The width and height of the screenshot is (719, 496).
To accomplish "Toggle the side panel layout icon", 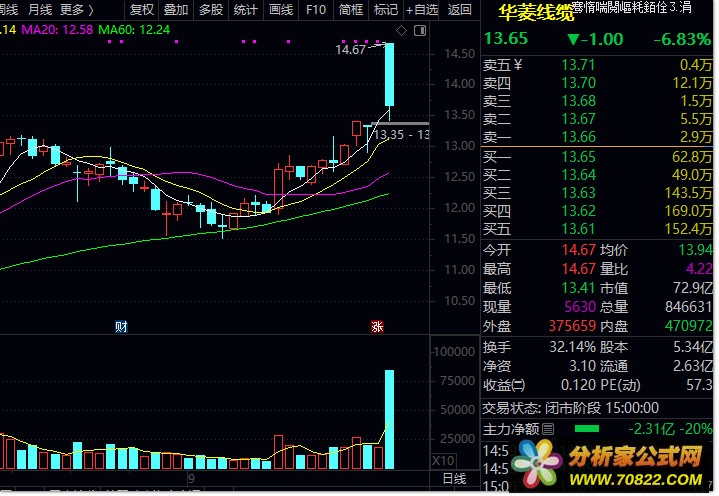I will (x=420, y=31).
